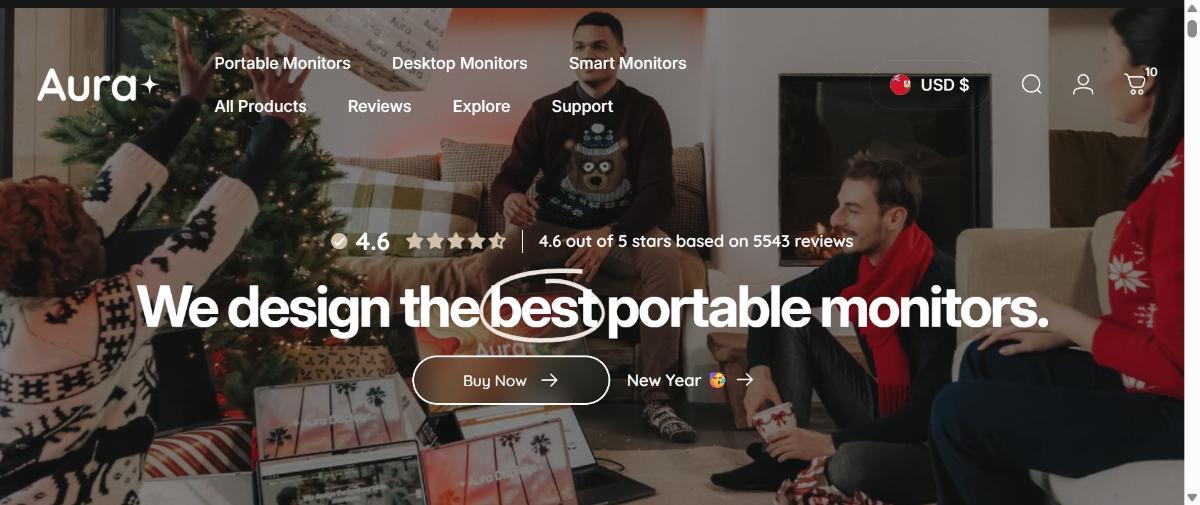Click the star rating icons

pyautogui.click(x=455, y=241)
